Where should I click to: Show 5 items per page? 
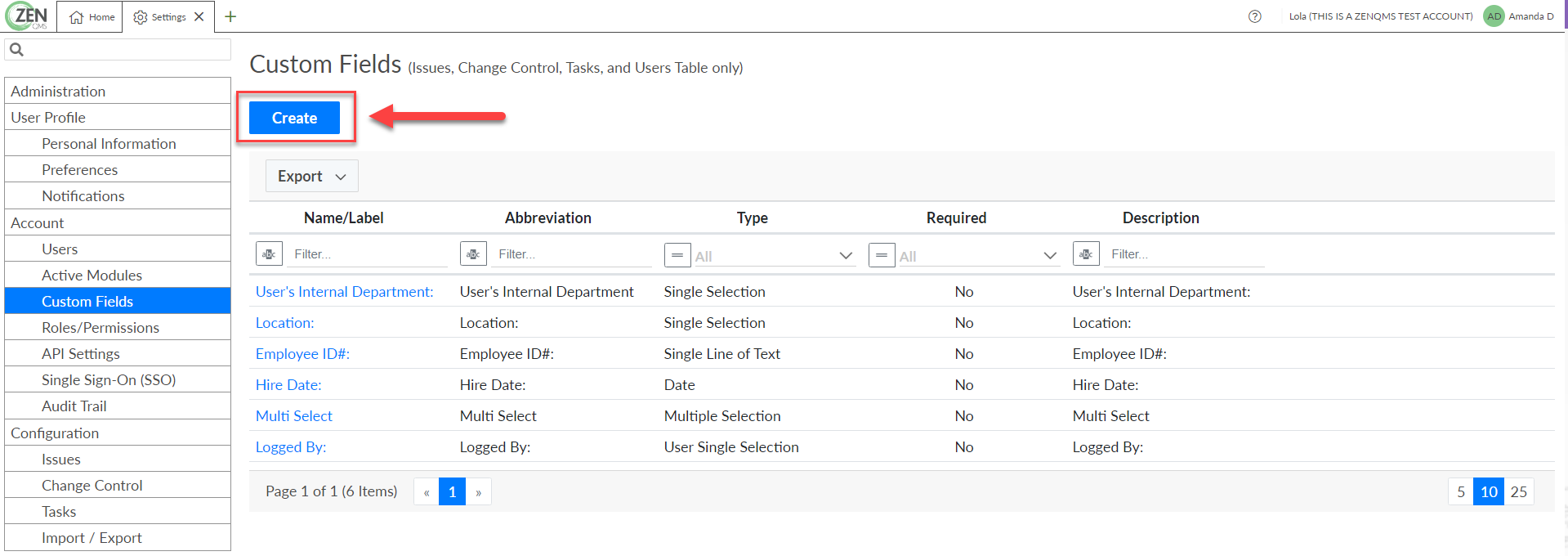pyautogui.click(x=1461, y=492)
